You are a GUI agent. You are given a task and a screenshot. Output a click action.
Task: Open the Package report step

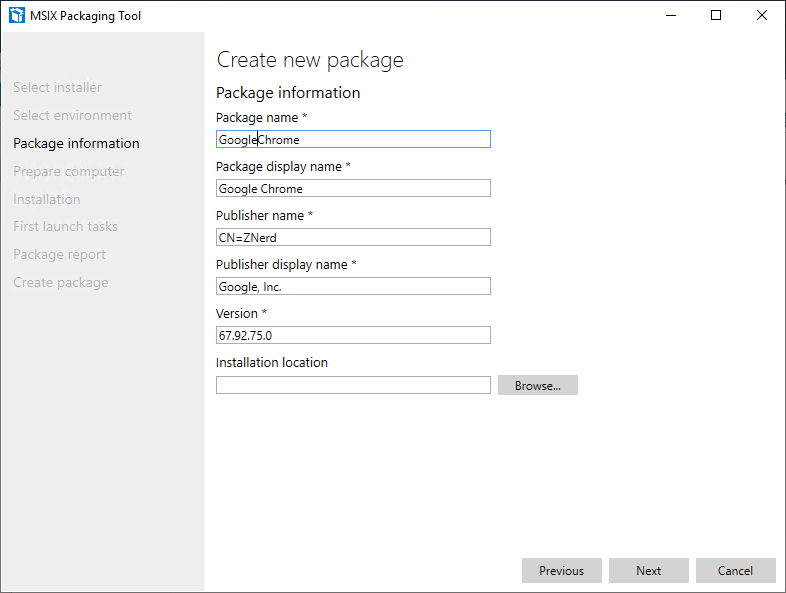pos(59,255)
